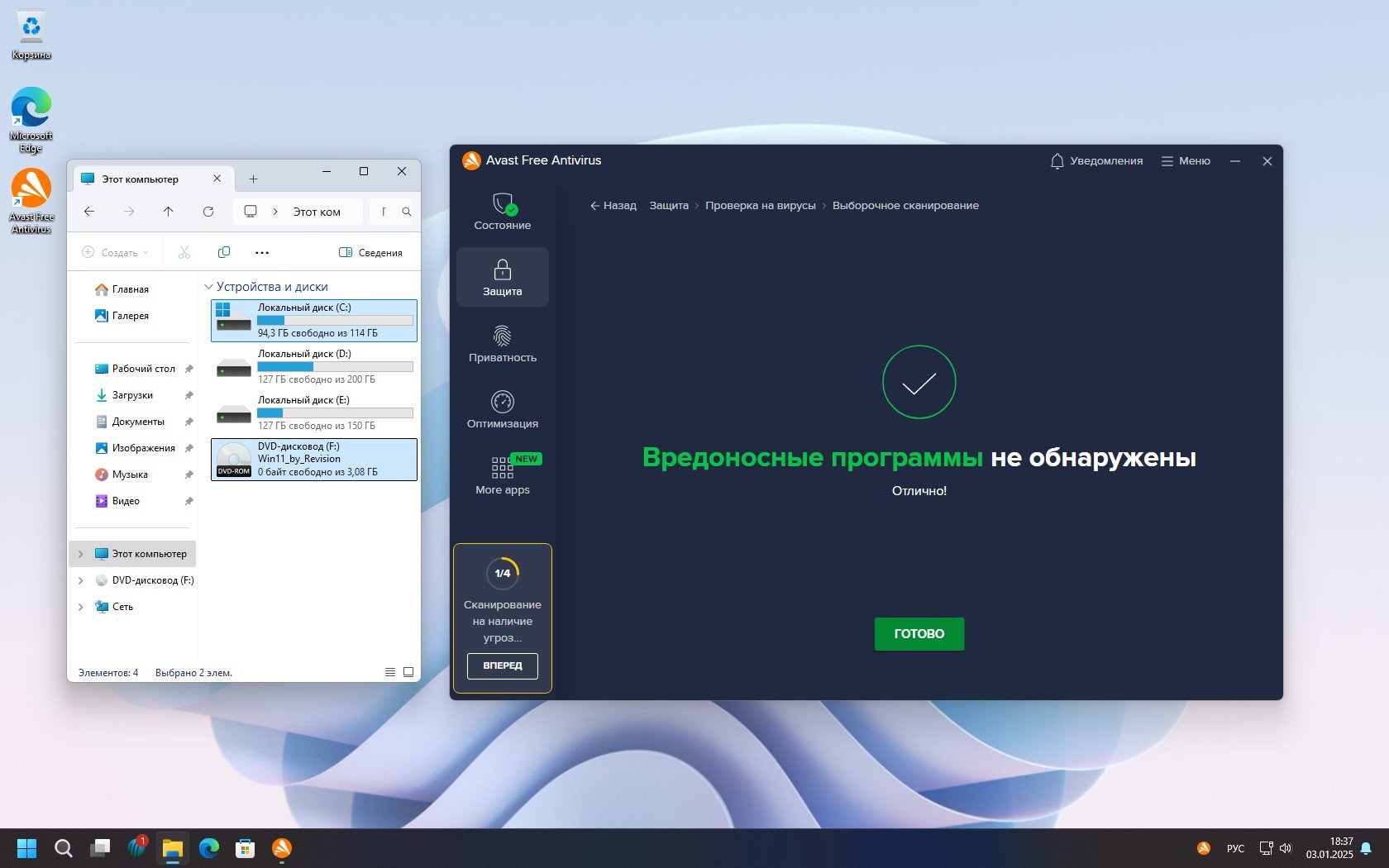Image resolution: width=1389 pixels, height=868 pixels.
Task: Open the Защита tab in Avast sidebar
Action: tap(502, 277)
